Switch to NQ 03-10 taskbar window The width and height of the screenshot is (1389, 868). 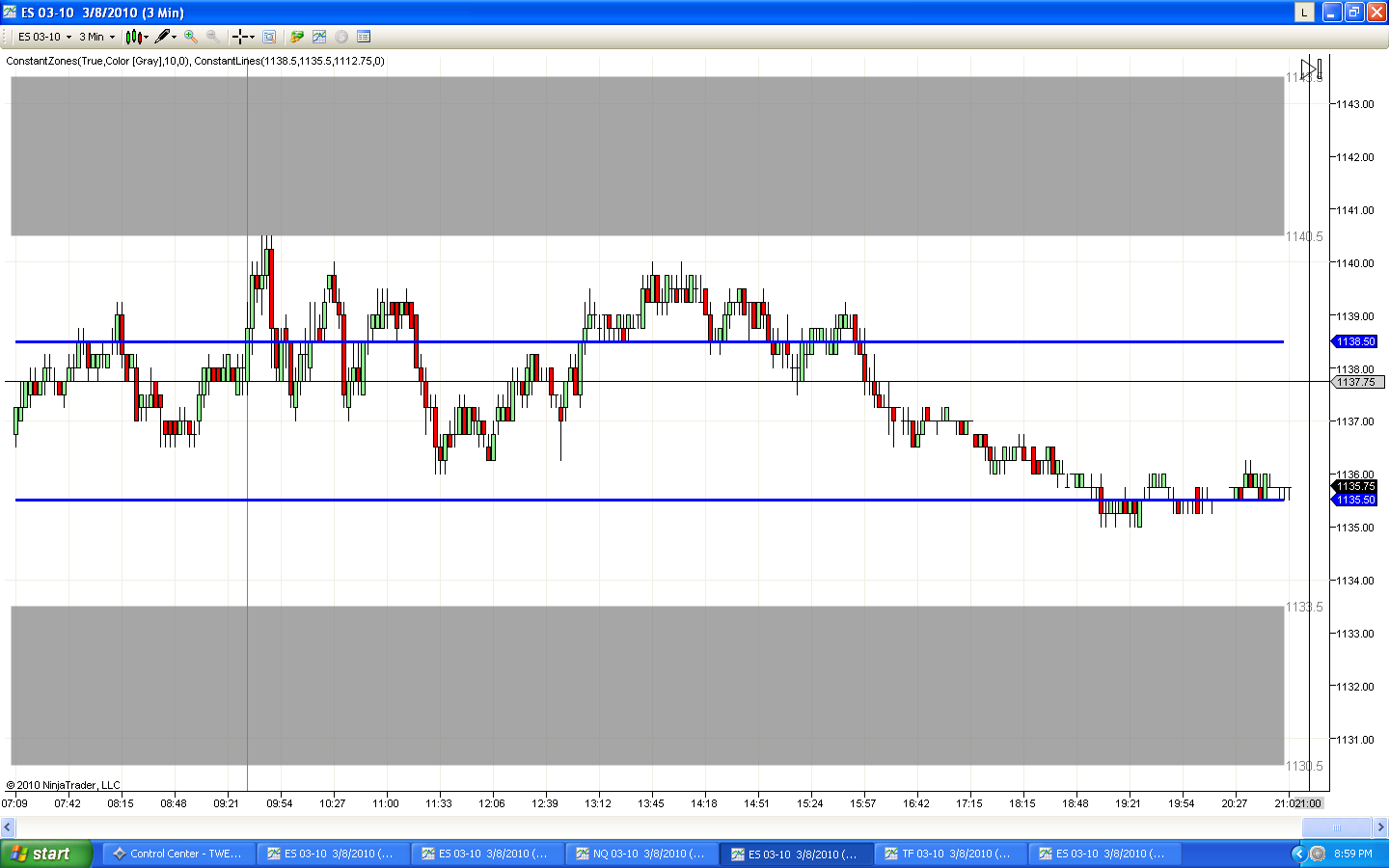(641, 854)
